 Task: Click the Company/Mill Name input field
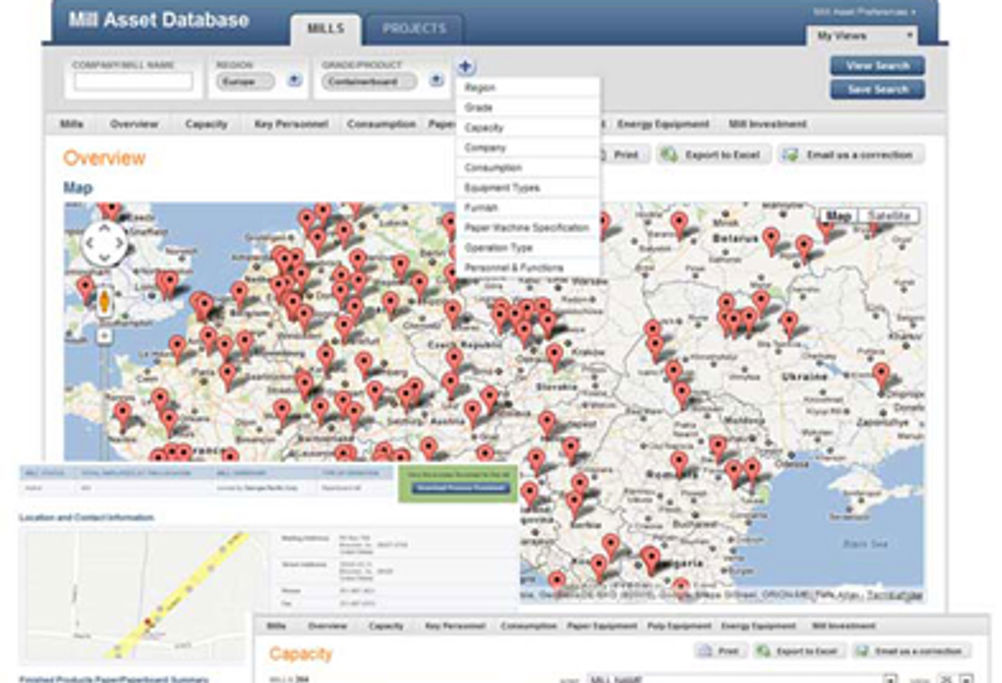[x=133, y=81]
